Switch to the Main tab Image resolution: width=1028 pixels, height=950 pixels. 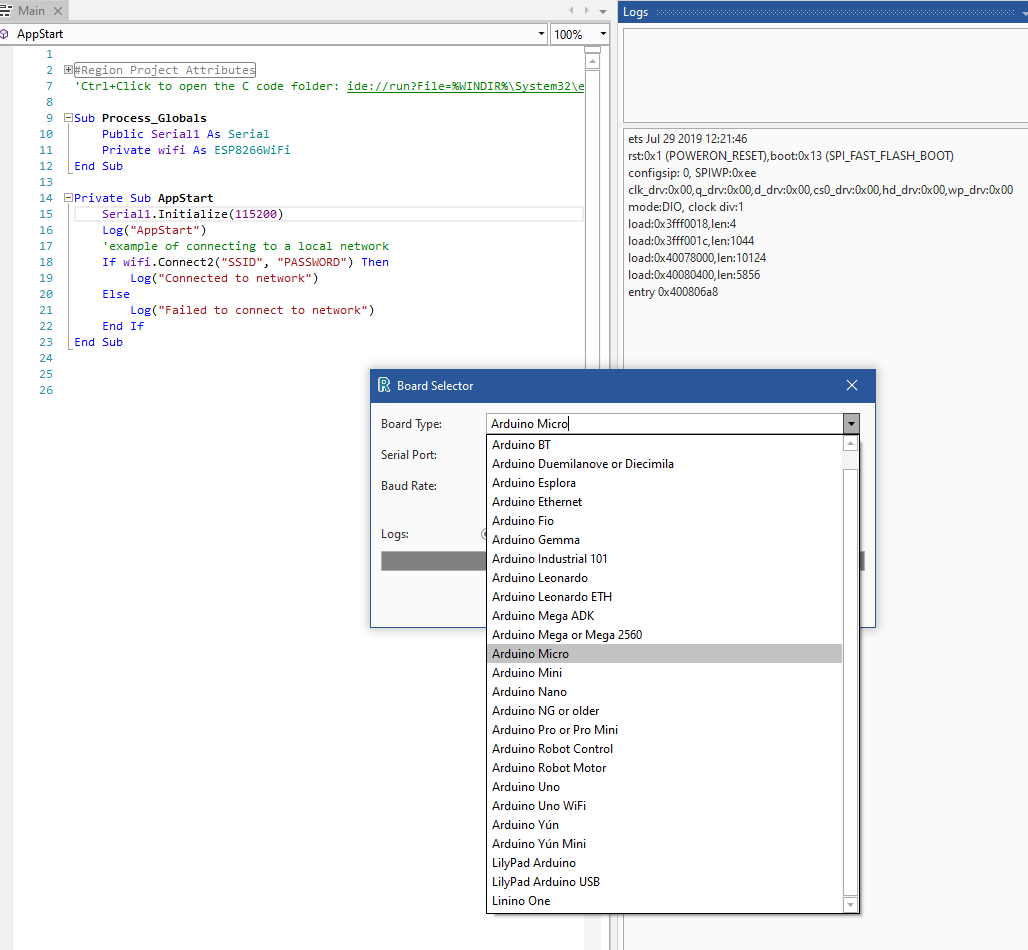point(31,11)
